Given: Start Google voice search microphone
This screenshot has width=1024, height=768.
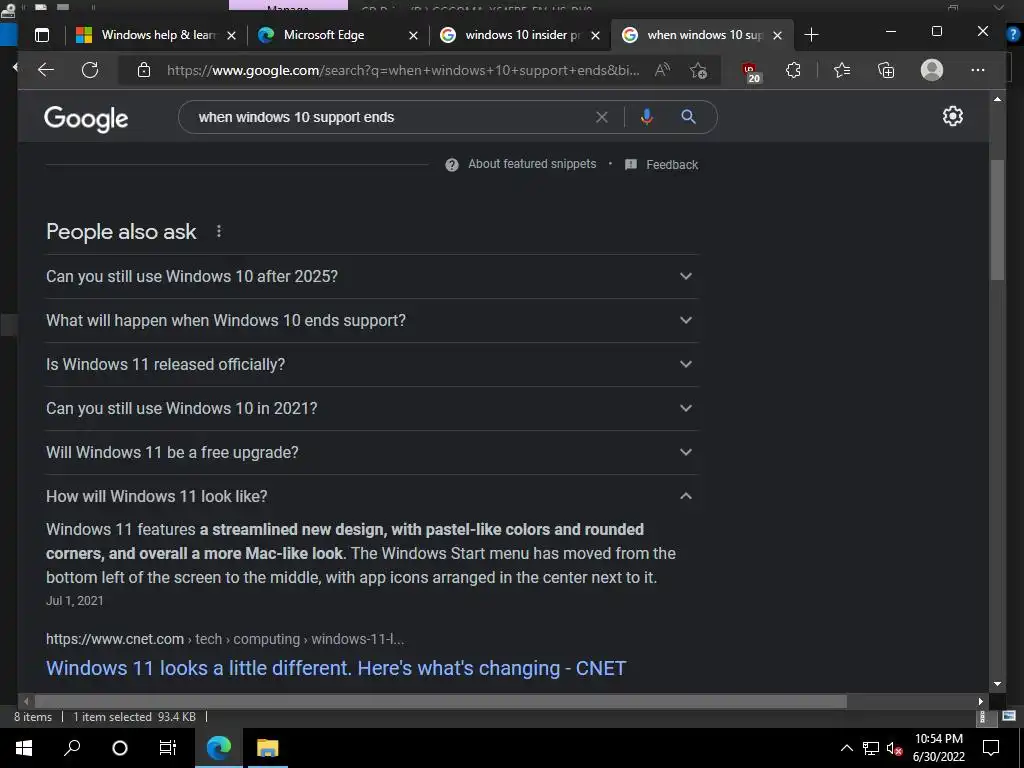Looking at the screenshot, I should tap(647, 117).
